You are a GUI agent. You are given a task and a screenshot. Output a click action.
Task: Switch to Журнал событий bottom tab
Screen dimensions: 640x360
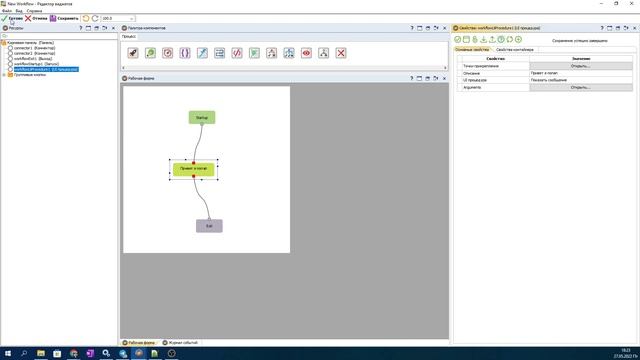(180, 343)
